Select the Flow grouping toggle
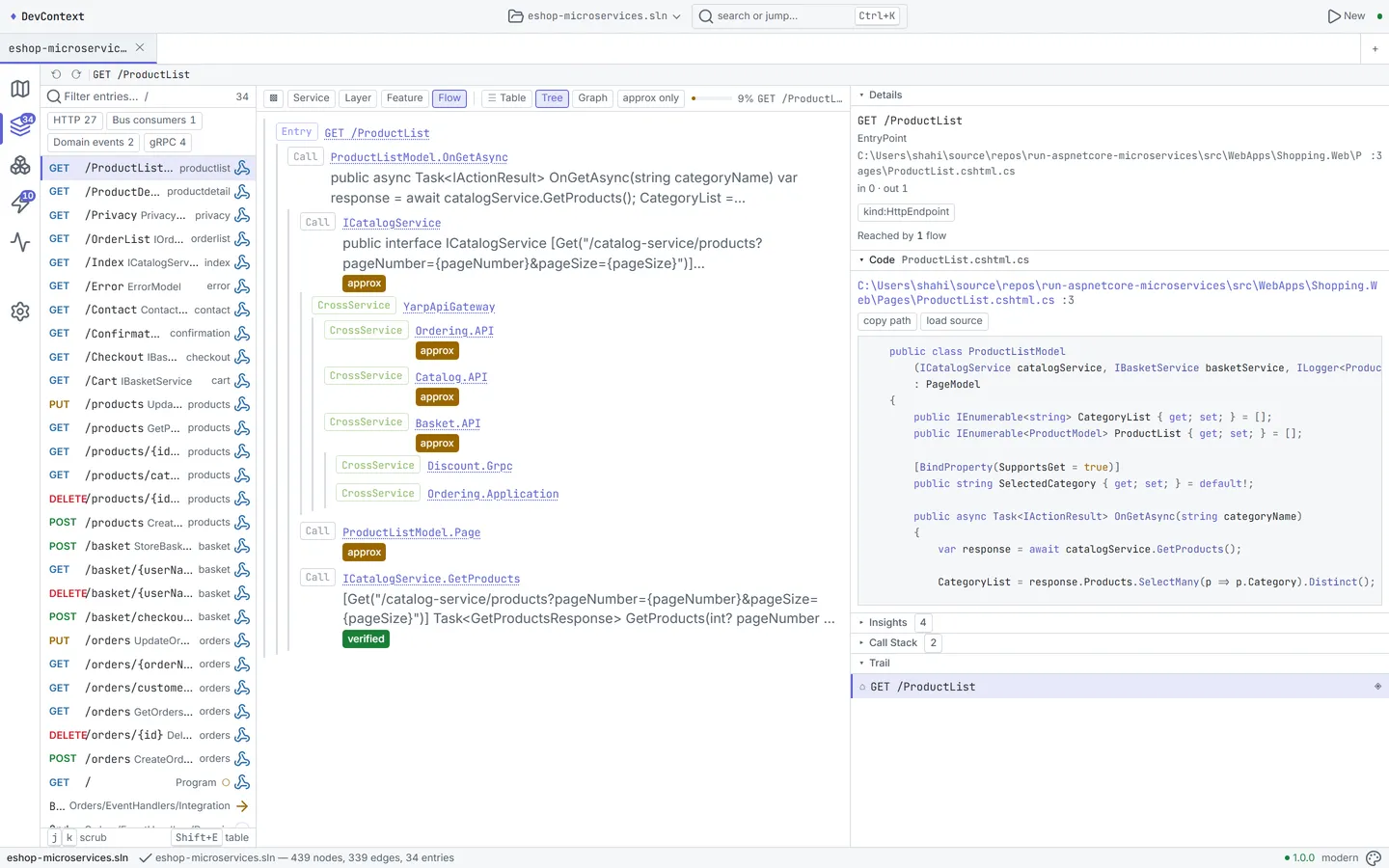Viewport: 1389px width, 868px height. (449, 98)
